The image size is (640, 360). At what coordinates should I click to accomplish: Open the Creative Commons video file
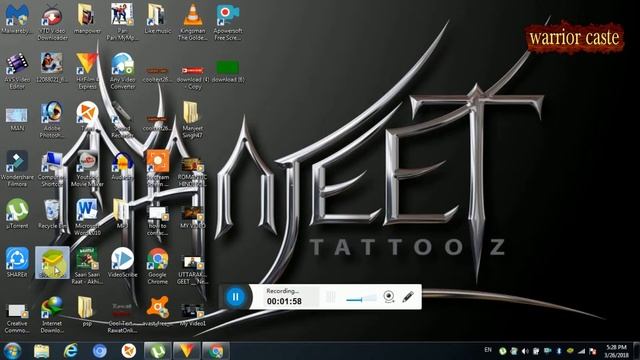click(17, 318)
